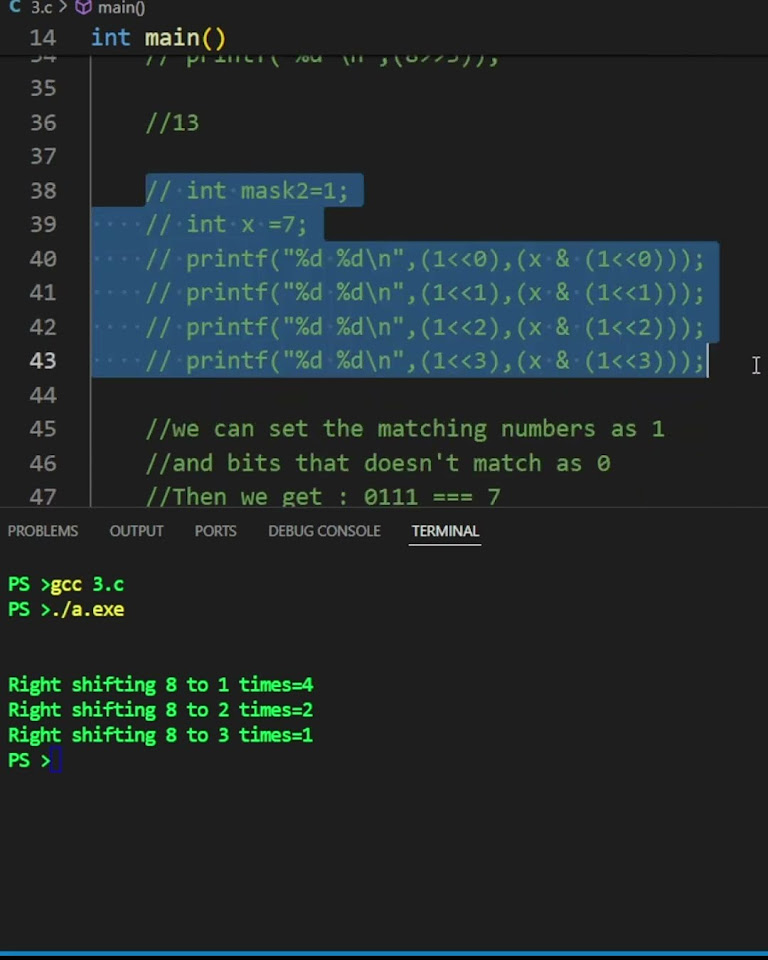Place cursor on the //13 comment line

172,123
